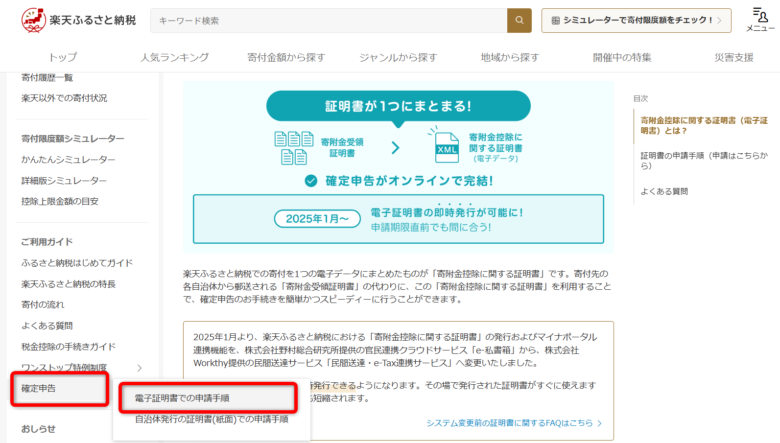Type in the キーワード検索 search field

(328, 20)
